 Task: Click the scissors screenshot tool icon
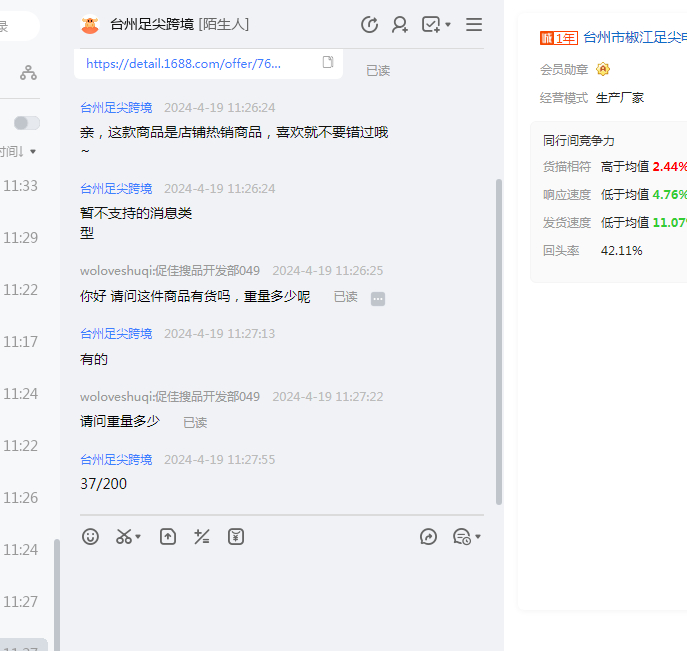124,537
